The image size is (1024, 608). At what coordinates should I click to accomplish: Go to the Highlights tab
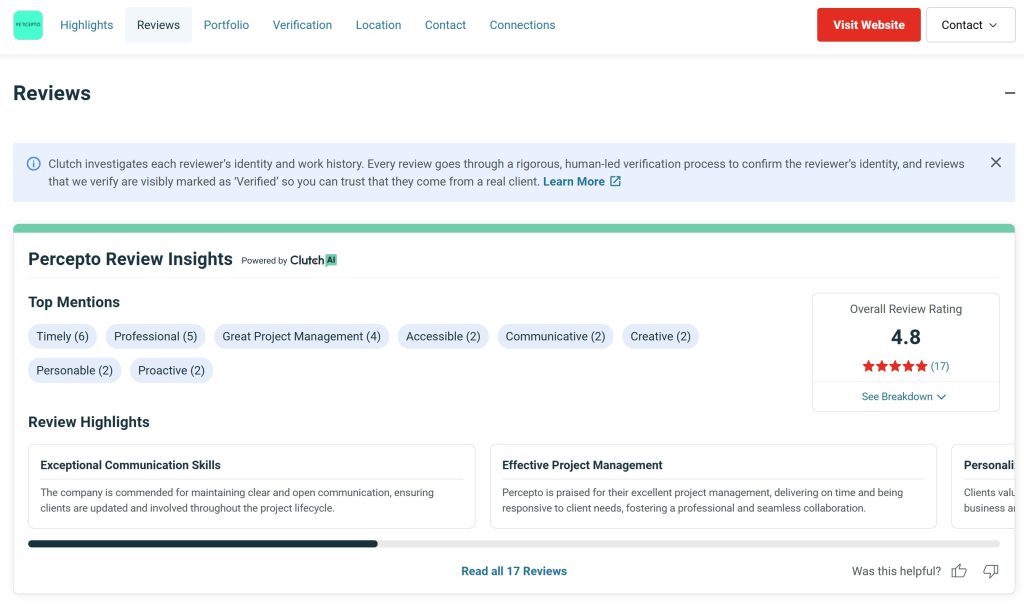(86, 25)
